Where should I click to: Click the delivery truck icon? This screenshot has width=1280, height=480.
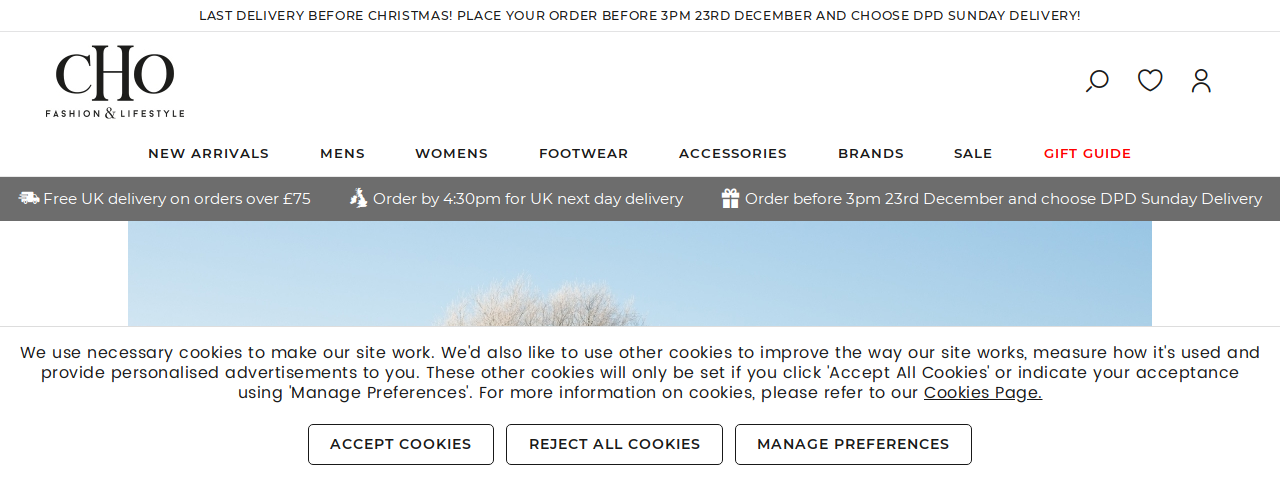point(29,198)
